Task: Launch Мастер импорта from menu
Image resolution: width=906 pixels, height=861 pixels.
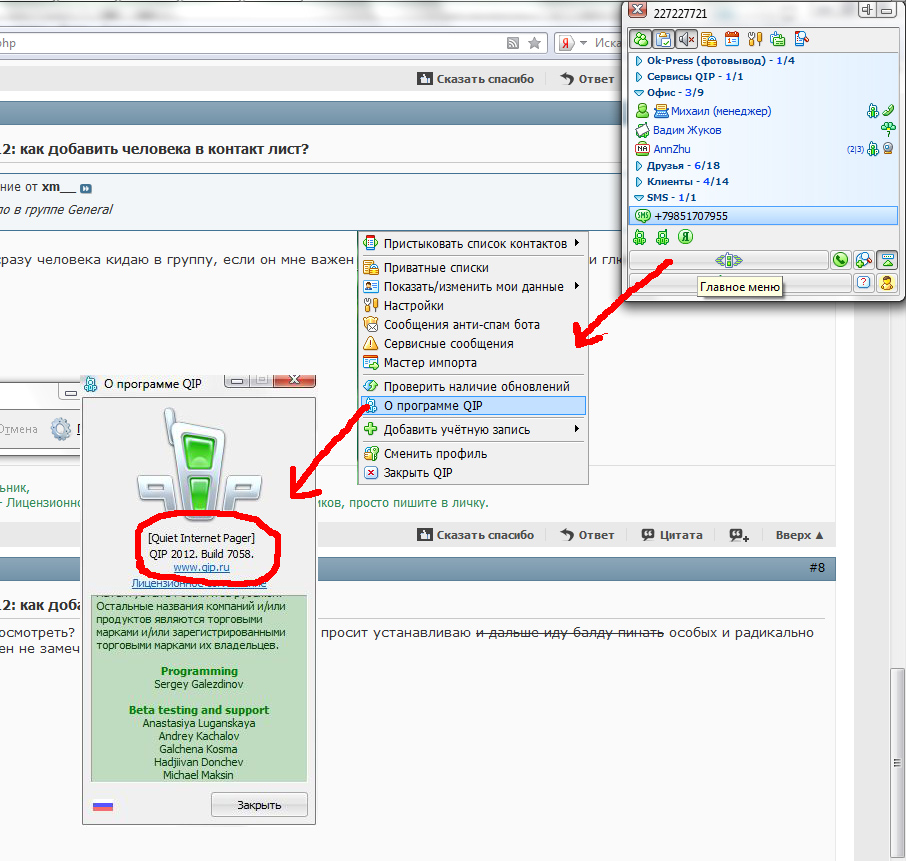Action: pos(472,363)
